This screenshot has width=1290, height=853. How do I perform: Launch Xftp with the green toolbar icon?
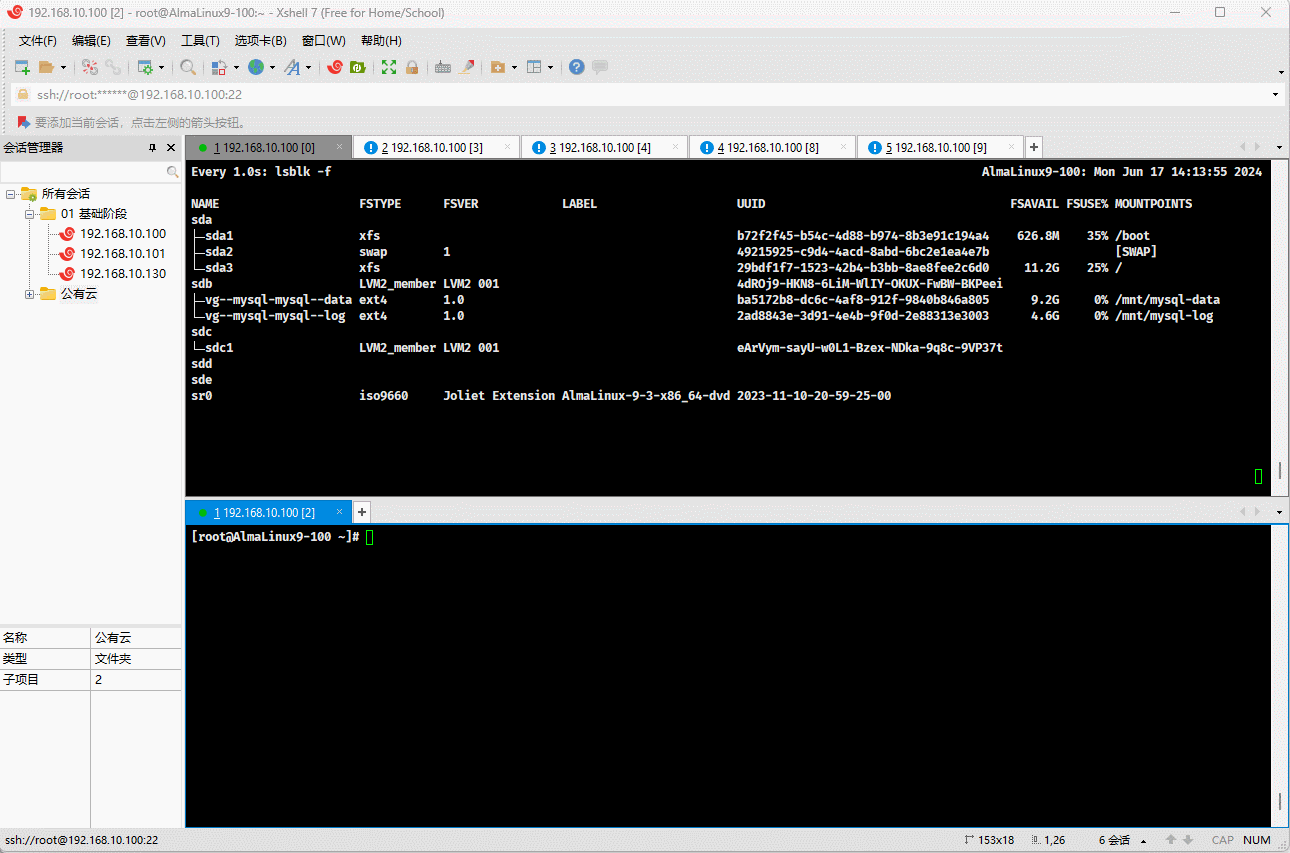point(357,67)
